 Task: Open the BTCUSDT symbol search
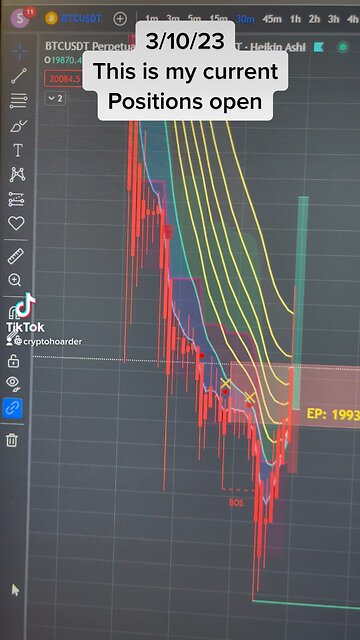pyautogui.click(x=75, y=18)
